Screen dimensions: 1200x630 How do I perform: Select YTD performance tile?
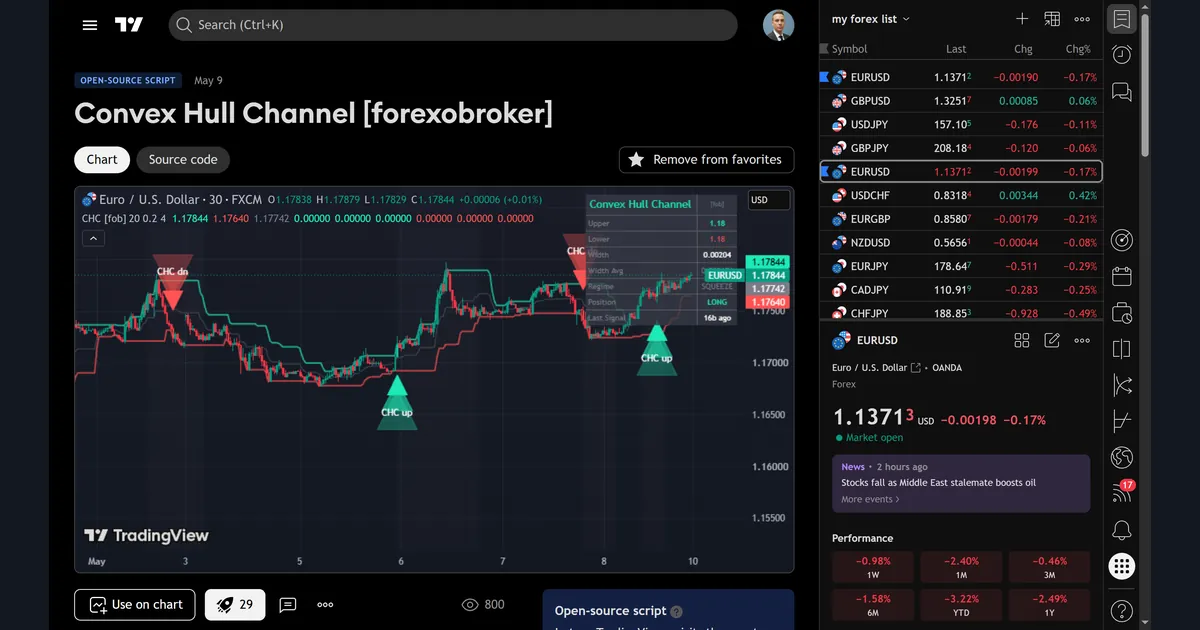[961, 606]
